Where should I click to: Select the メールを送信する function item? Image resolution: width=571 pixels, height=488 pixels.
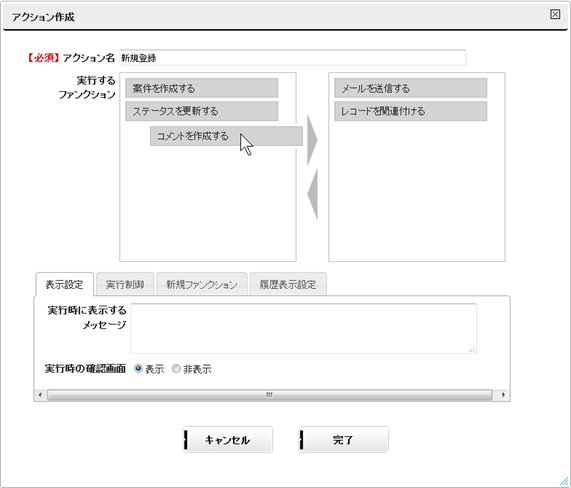[410, 88]
